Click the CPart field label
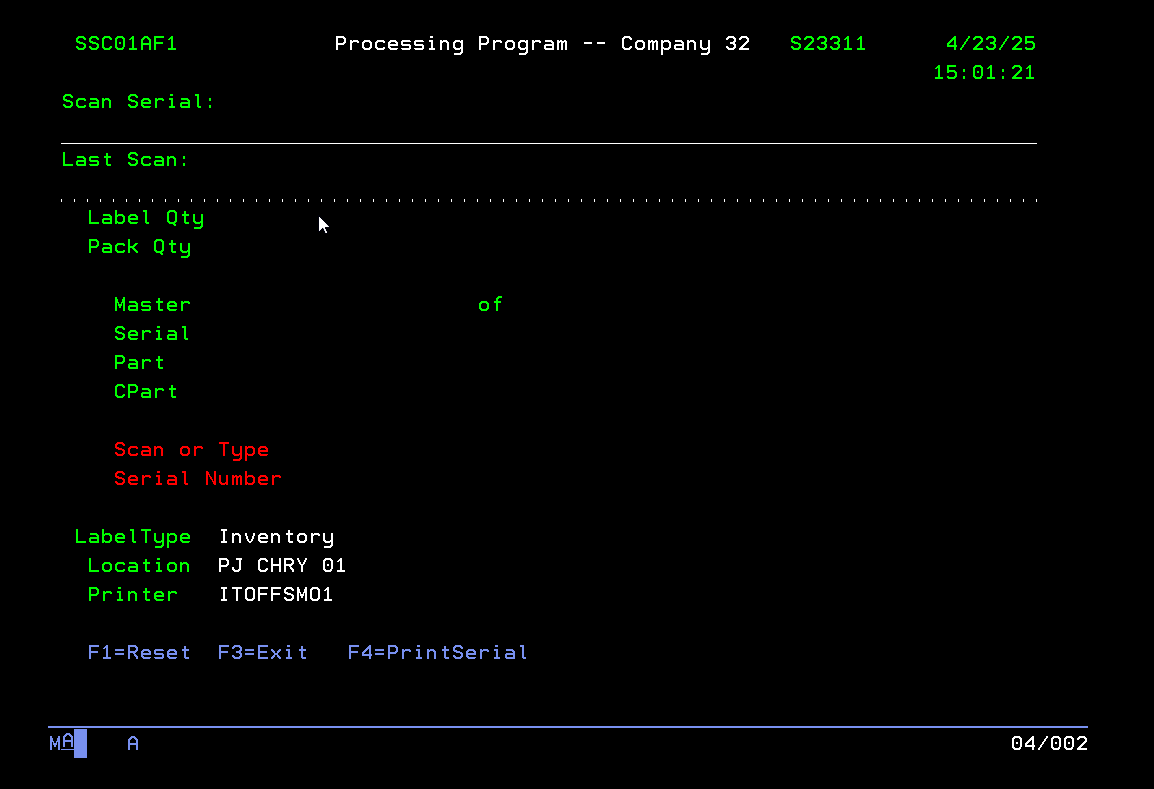This screenshot has height=789, width=1154. coord(146,392)
